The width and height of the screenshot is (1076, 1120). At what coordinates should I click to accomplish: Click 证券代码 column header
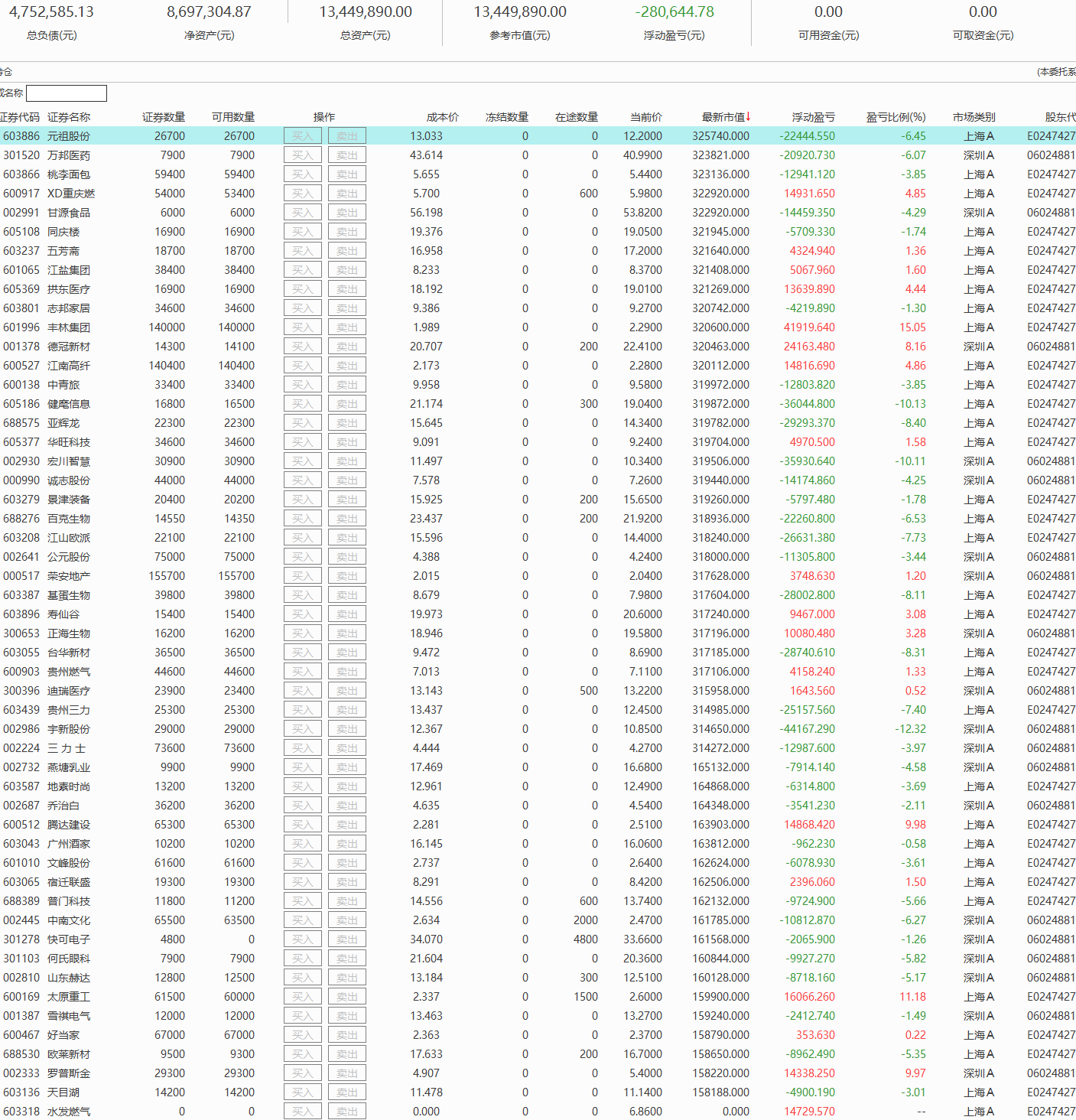tap(20, 117)
